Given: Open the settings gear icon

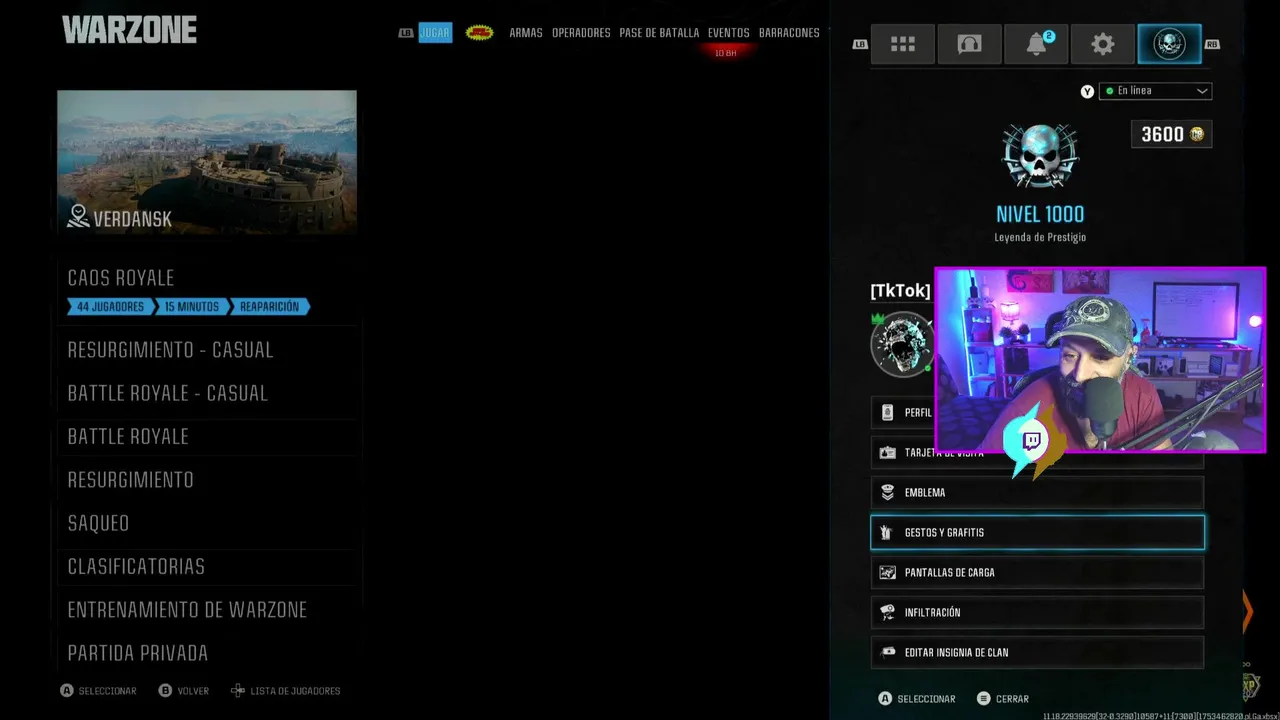Looking at the screenshot, I should [x=1103, y=44].
